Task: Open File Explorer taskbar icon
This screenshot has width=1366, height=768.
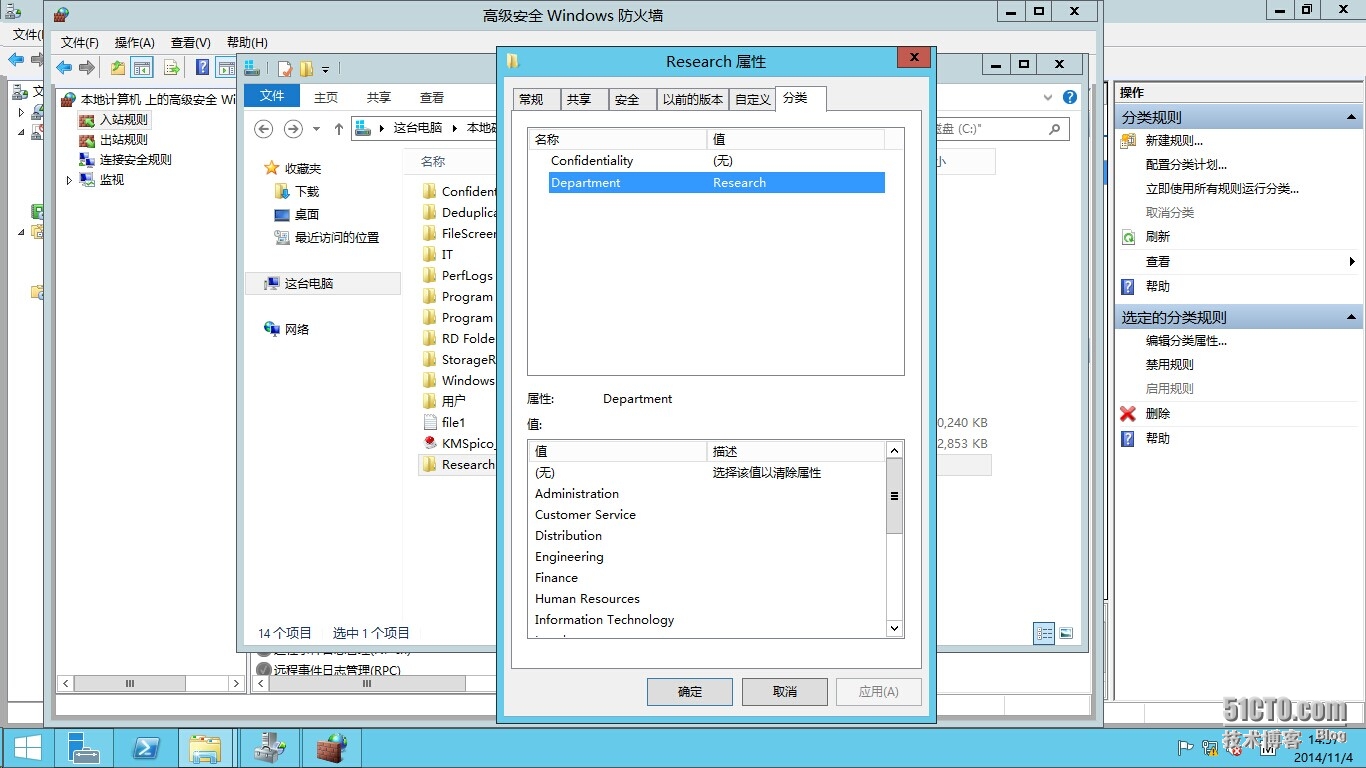Action: tap(206, 748)
